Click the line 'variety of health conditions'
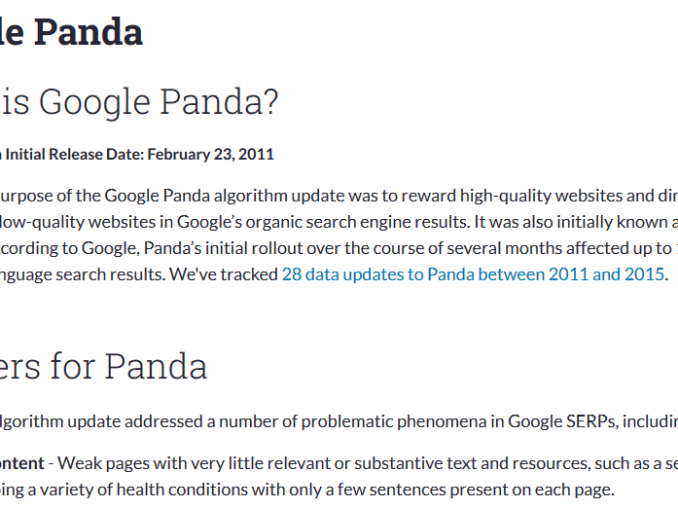This screenshot has width=678, height=509. (x=307, y=490)
